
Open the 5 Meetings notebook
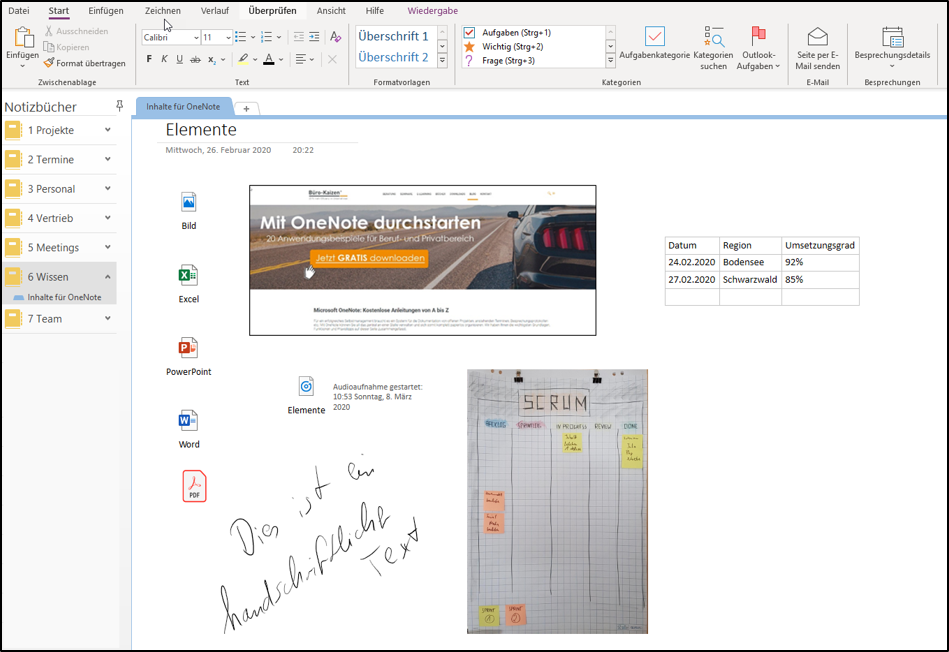[x=59, y=248]
